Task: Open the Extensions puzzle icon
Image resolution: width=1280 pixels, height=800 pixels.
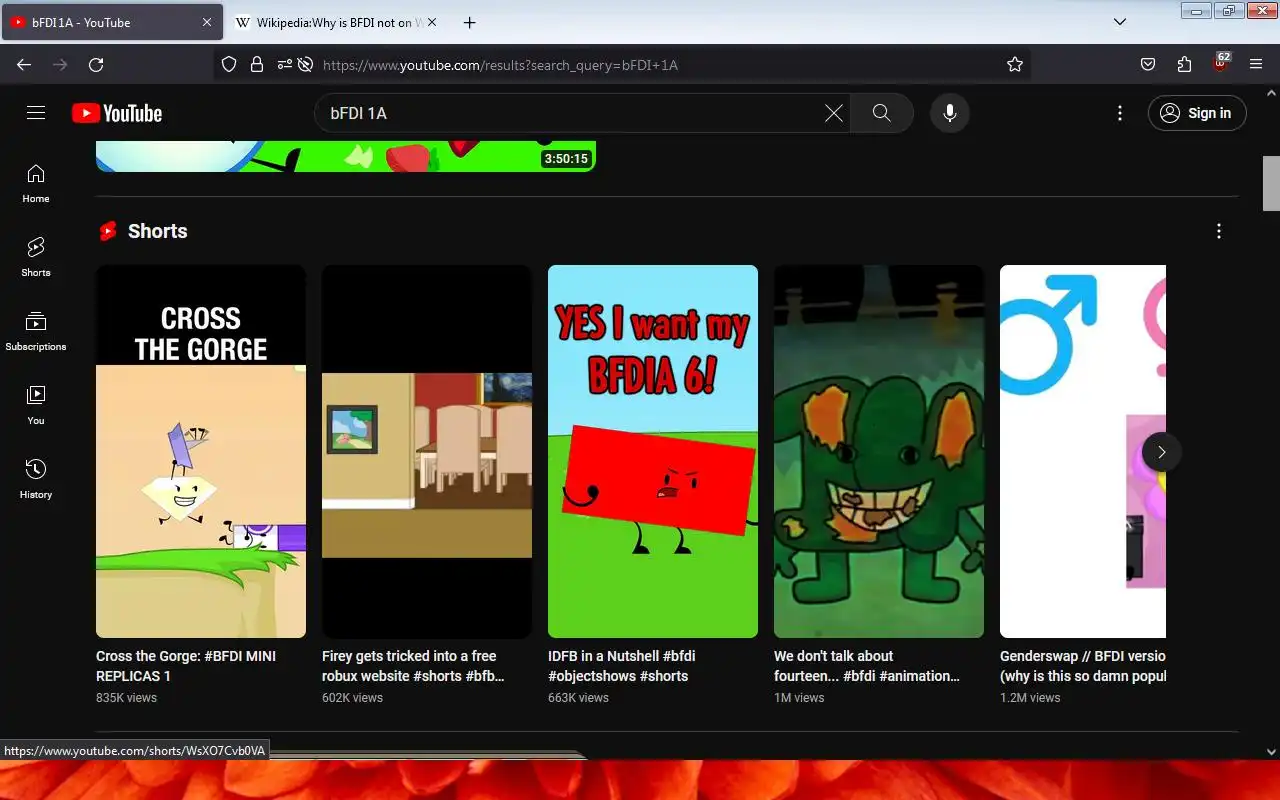Action: (1184, 64)
